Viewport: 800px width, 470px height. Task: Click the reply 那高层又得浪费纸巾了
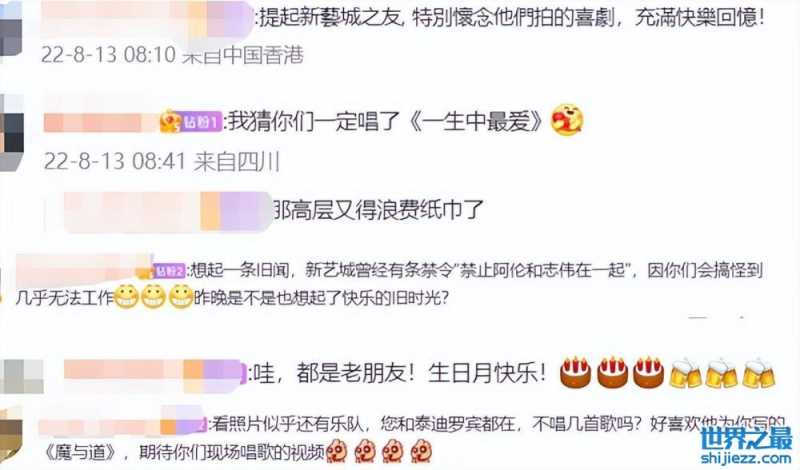379,210
